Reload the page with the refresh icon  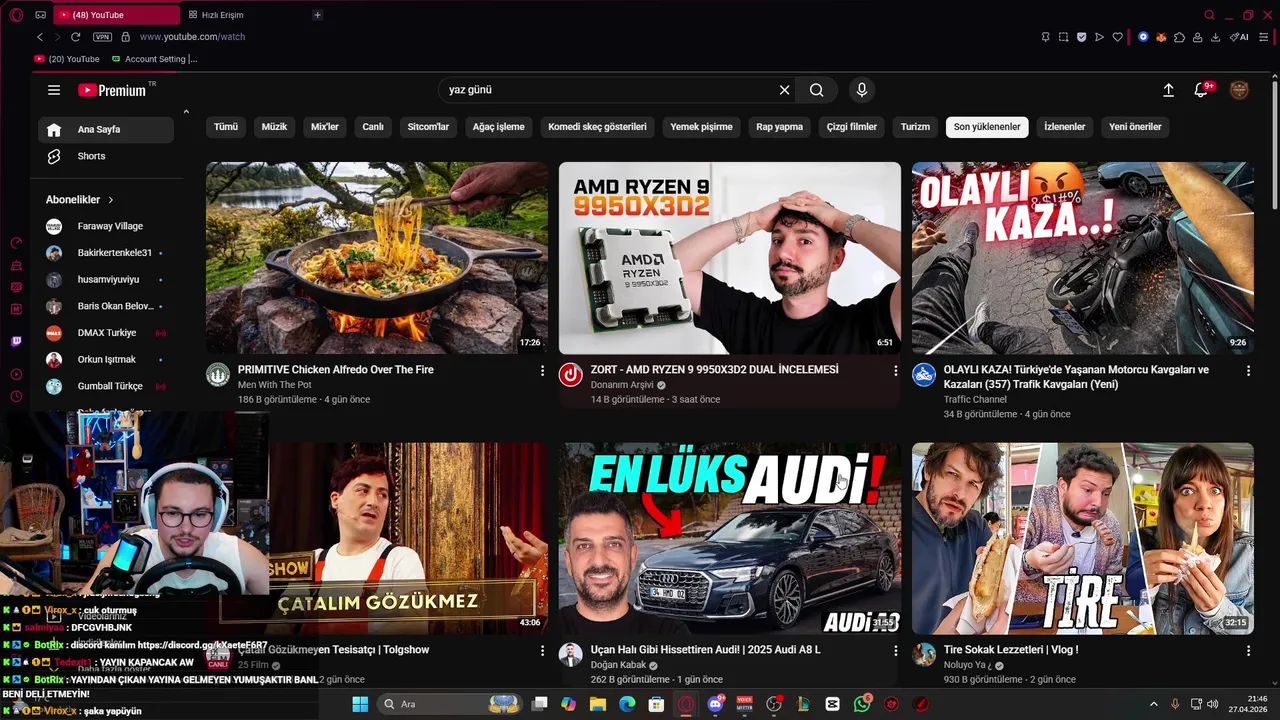pos(75,37)
